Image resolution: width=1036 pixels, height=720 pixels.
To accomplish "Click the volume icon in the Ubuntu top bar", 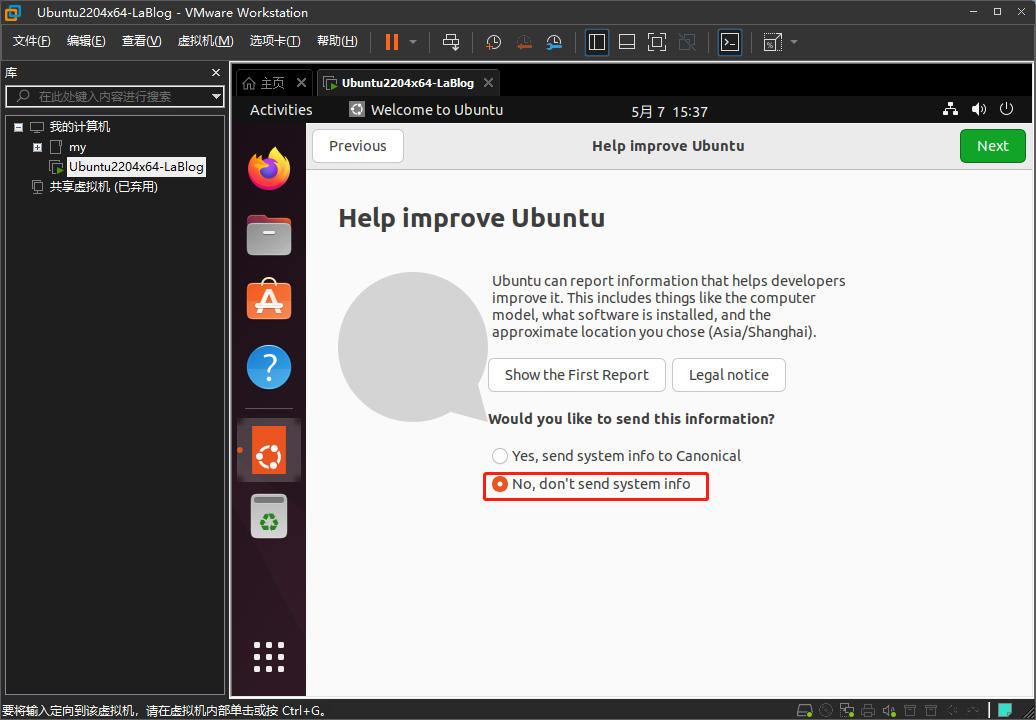I will coord(979,109).
